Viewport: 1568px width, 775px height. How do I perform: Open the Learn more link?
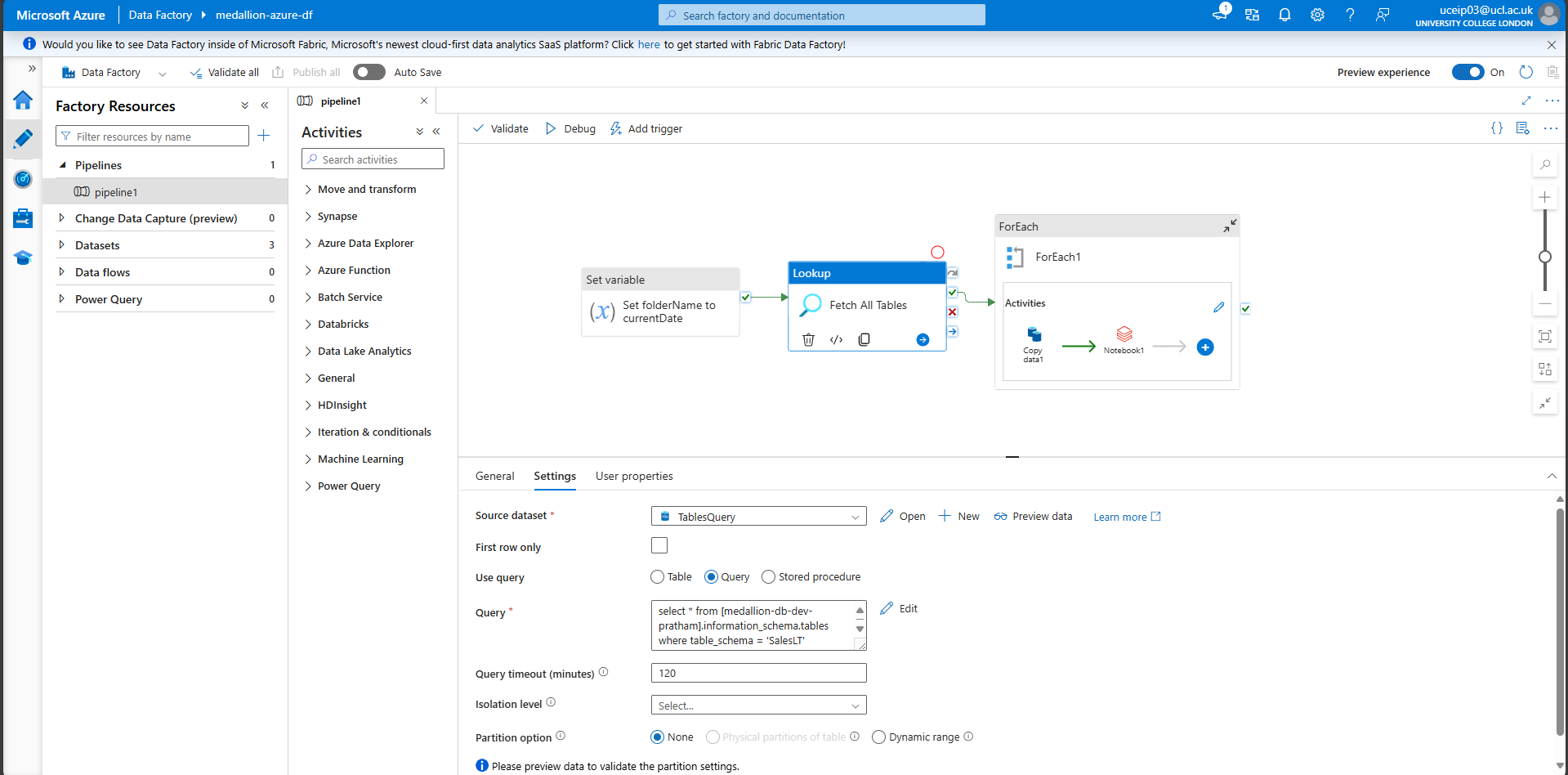click(x=1128, y=517)
